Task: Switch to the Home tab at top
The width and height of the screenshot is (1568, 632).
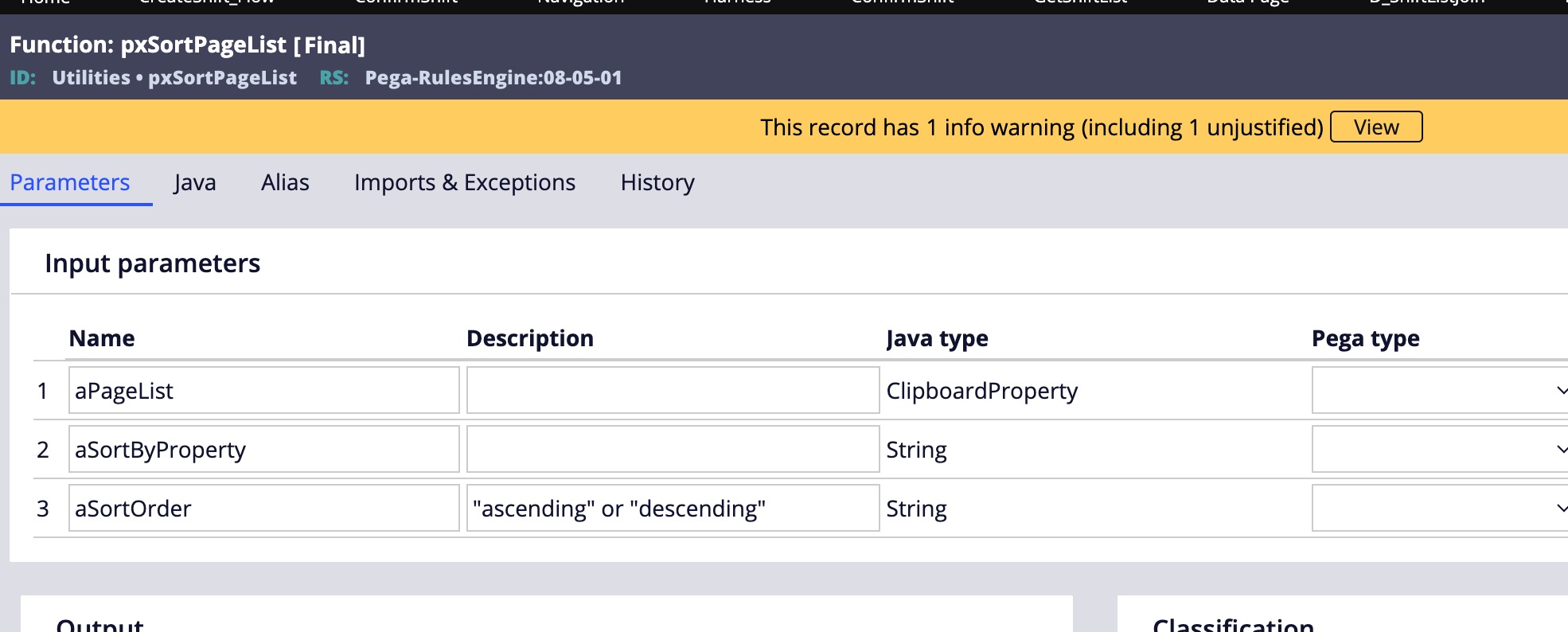Action: click(45, 3)
